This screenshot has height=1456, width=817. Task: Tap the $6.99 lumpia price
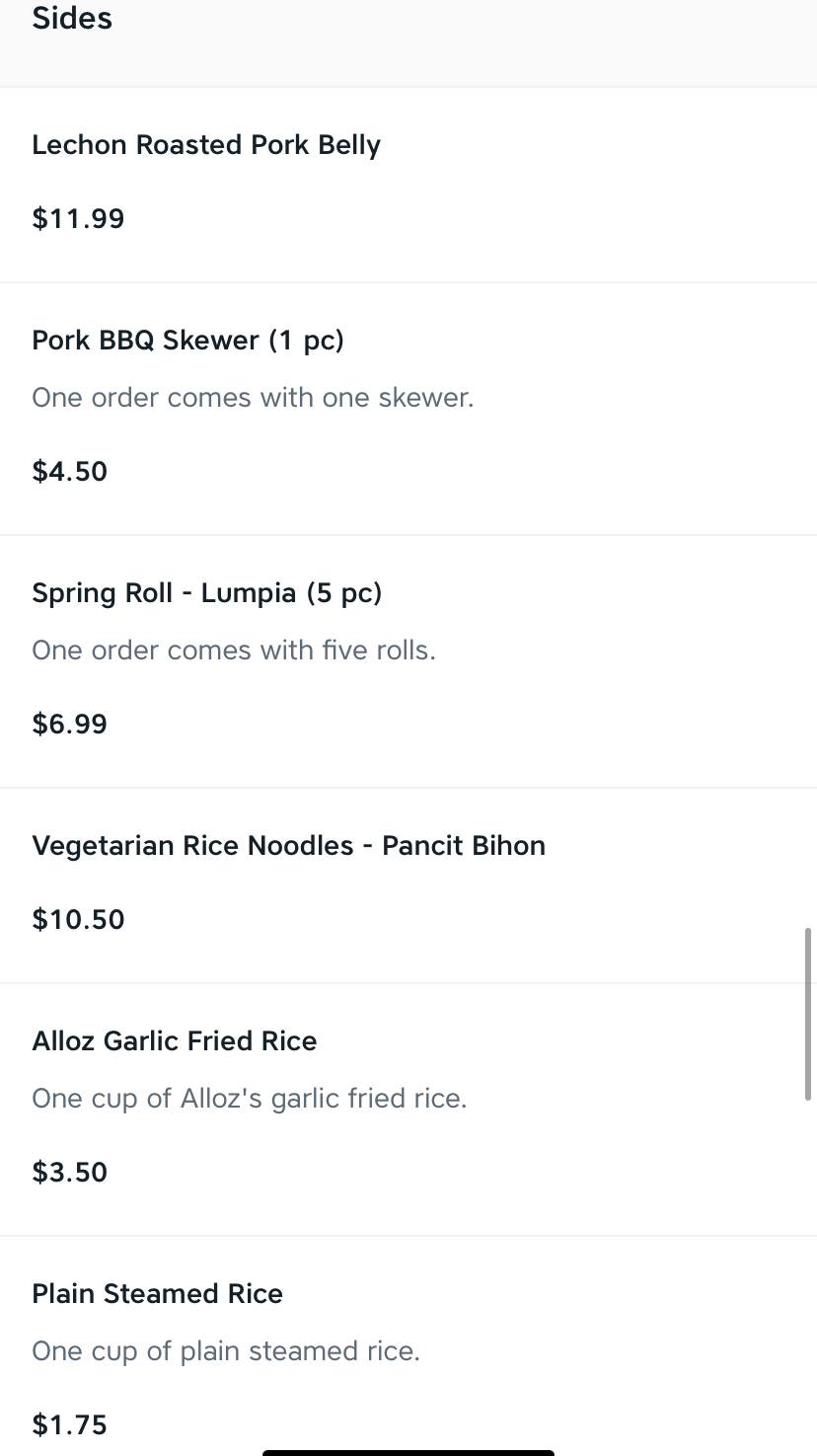pos(69,724)
